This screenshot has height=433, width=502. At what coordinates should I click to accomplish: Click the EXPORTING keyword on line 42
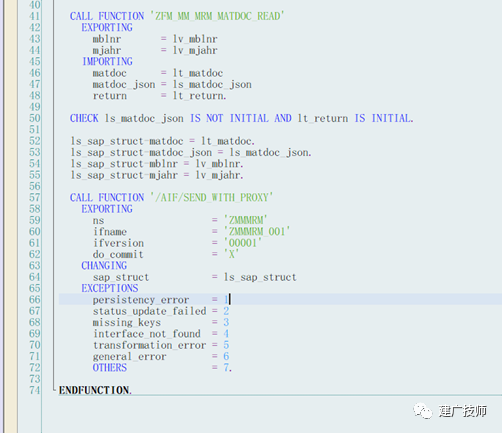[107, 27]
